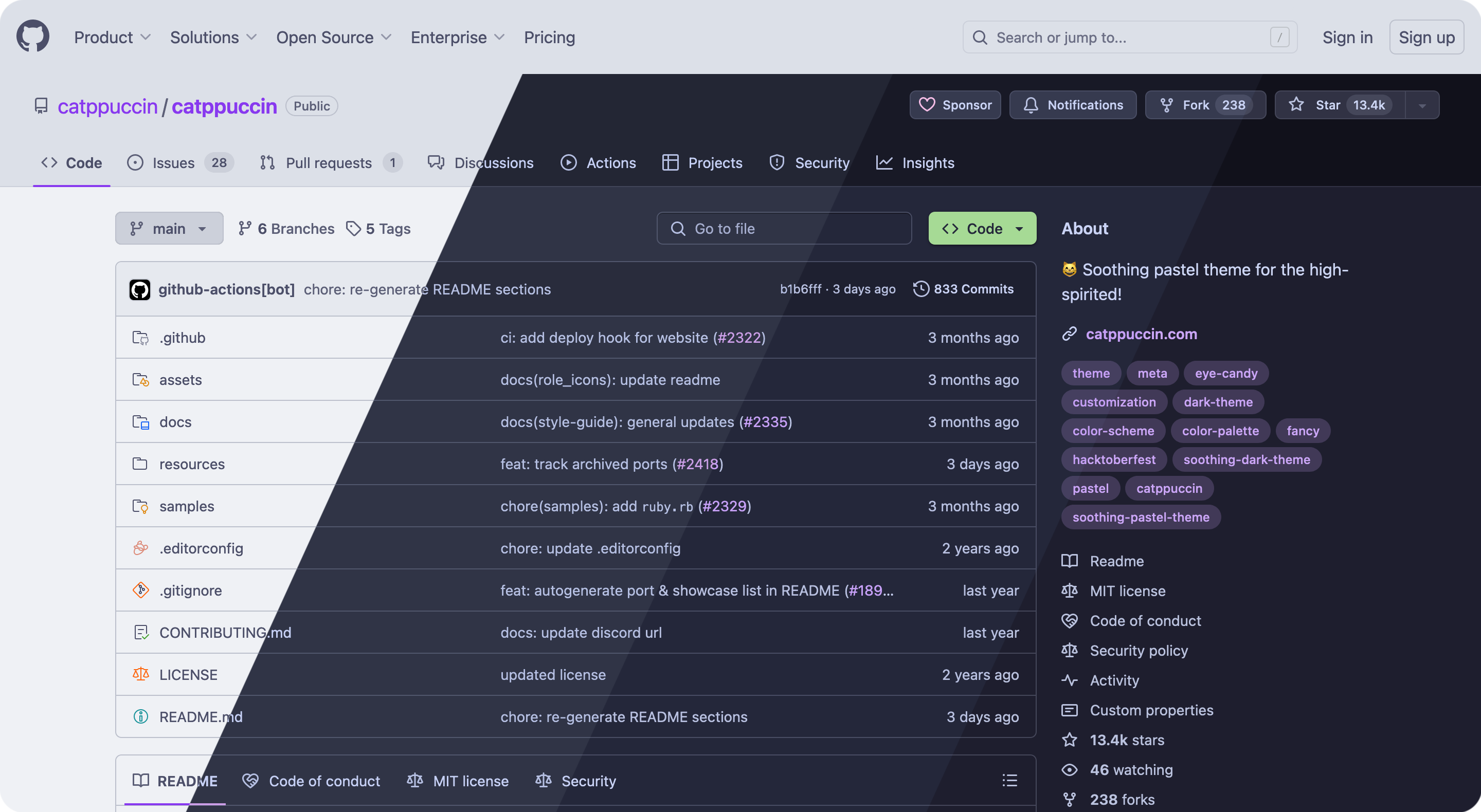Click the Sponsor heart button
Image resolution: width=1481 pixels, height=812 pixels.
tap(955, 105)
